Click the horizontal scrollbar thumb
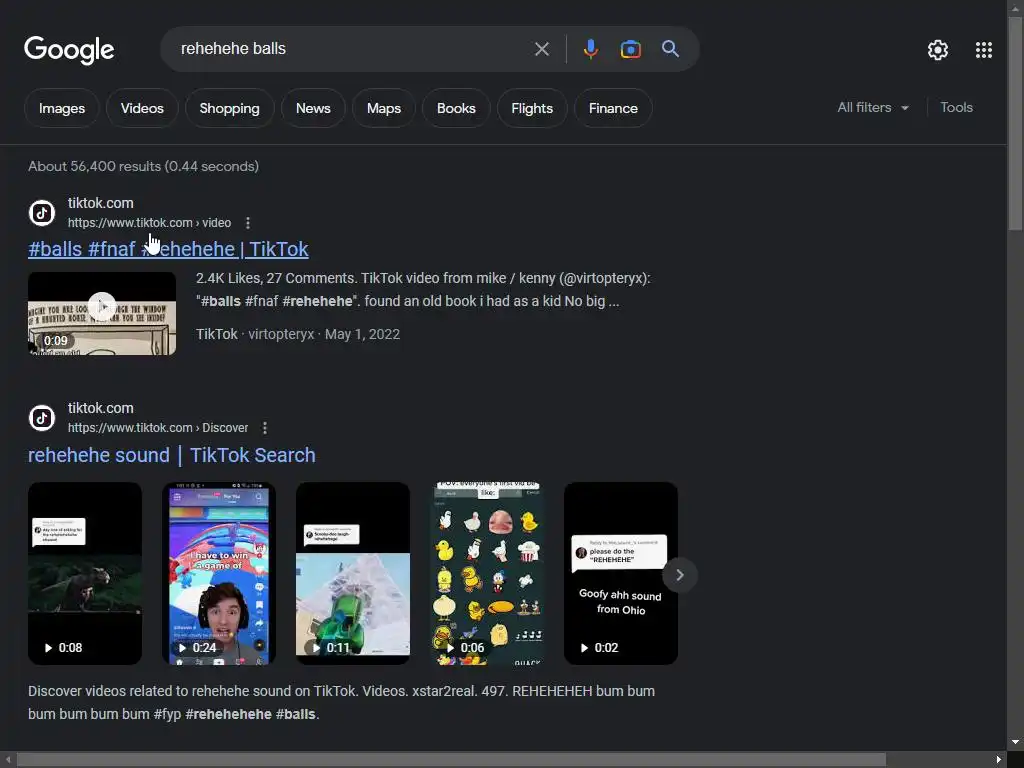The image size is (1024, 768). pyautogui.click(x=451, y=760)
